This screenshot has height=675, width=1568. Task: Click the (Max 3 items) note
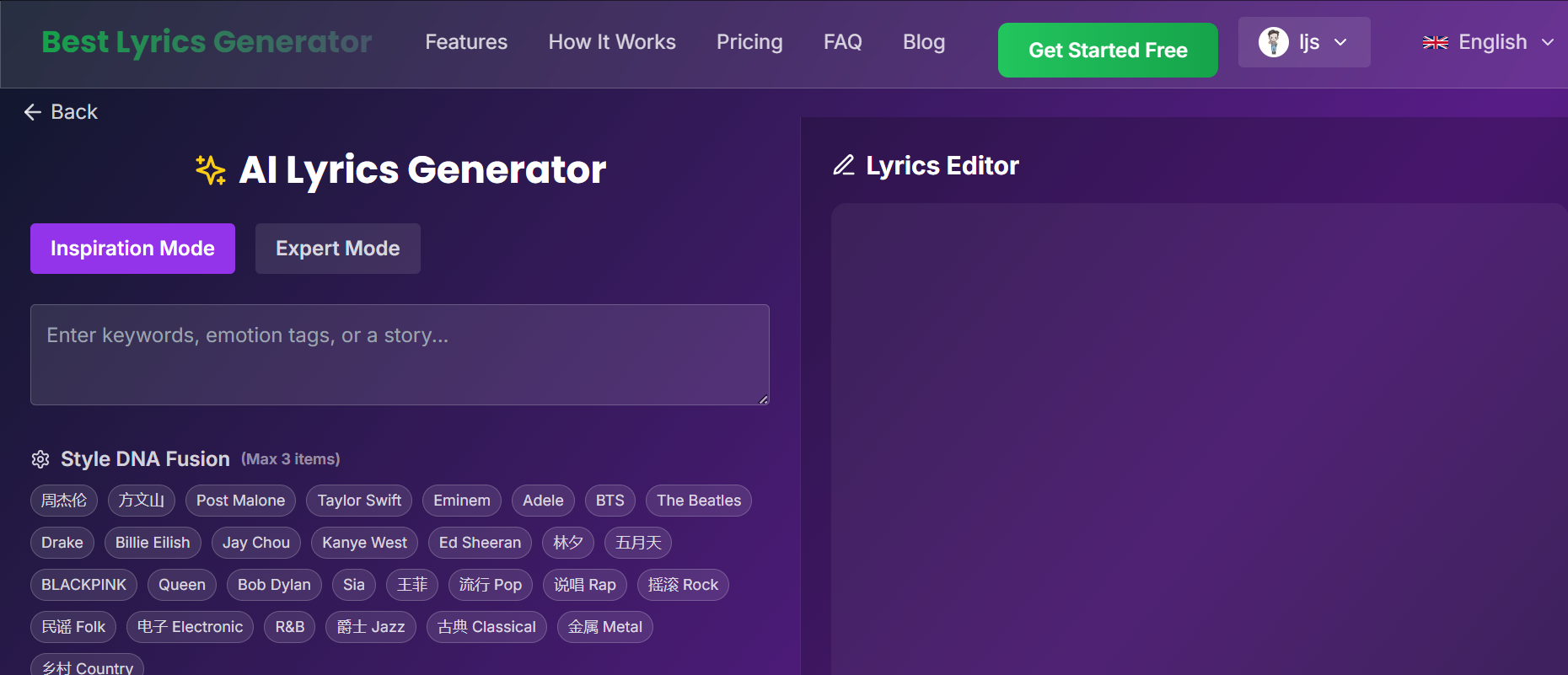tap(291, 459)
